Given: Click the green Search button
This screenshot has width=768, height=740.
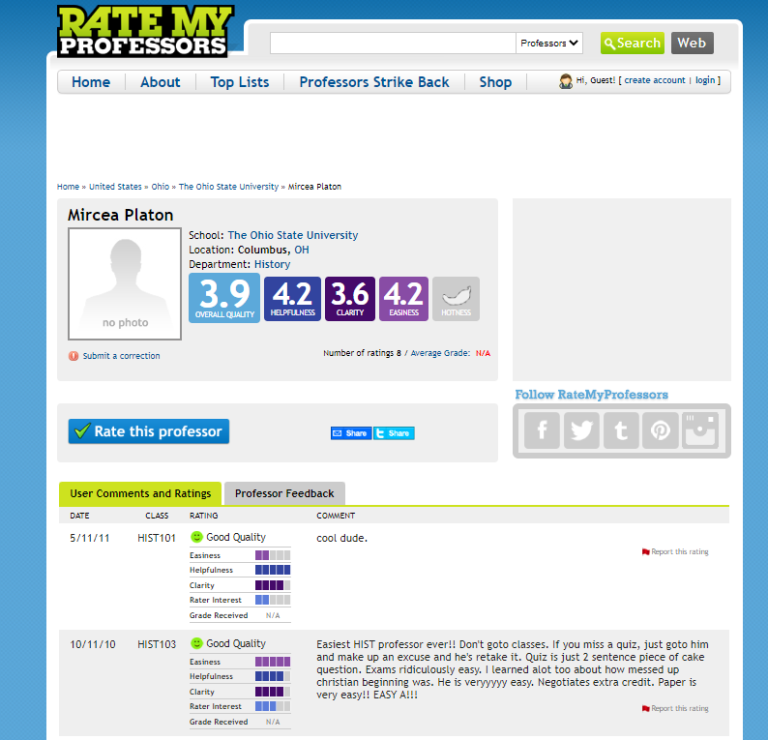Looking at the screenshot, I should click(632, 43).
